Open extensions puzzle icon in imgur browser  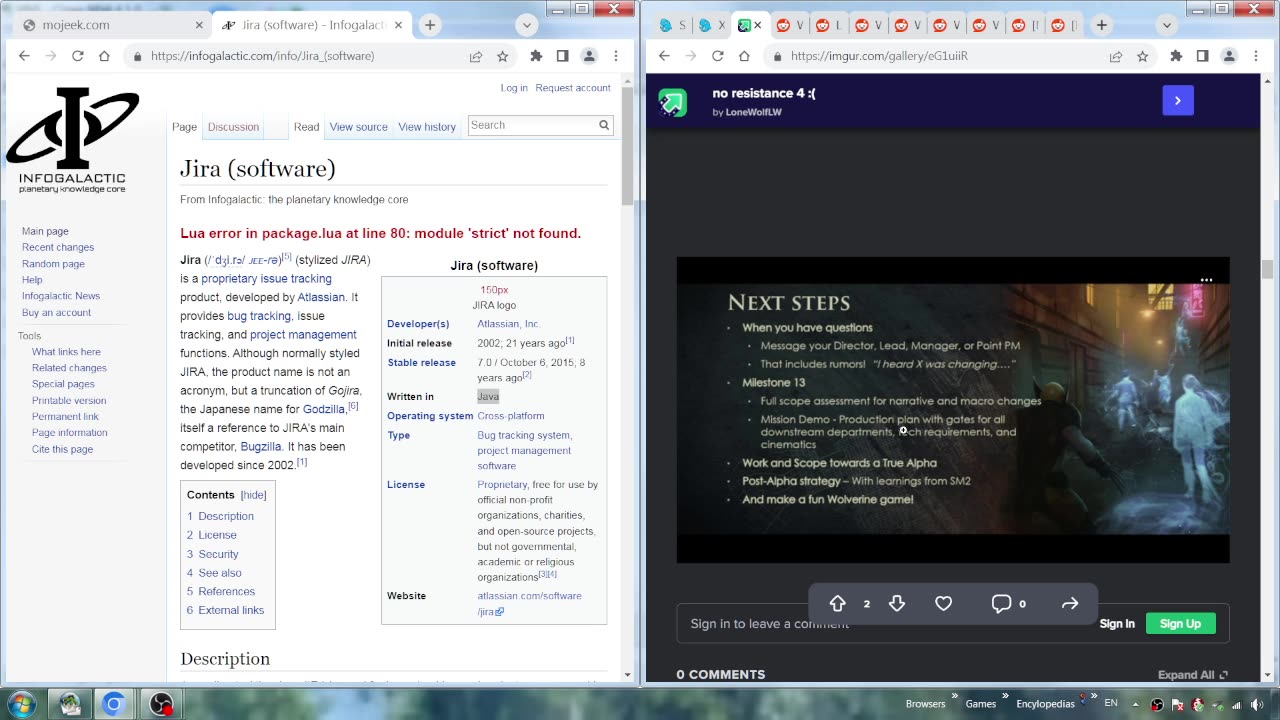click(x=1176, y=56)
